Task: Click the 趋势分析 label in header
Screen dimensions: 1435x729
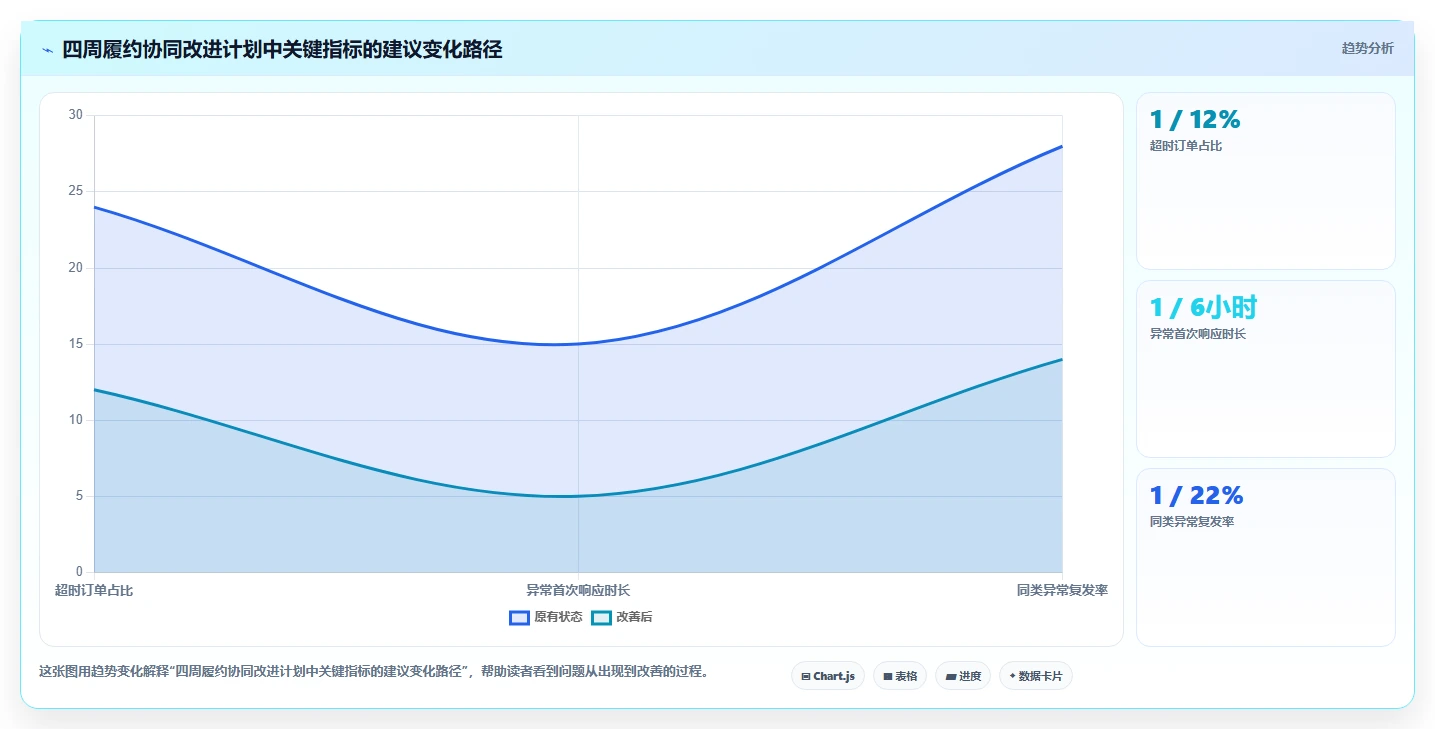Action: 1367,48
